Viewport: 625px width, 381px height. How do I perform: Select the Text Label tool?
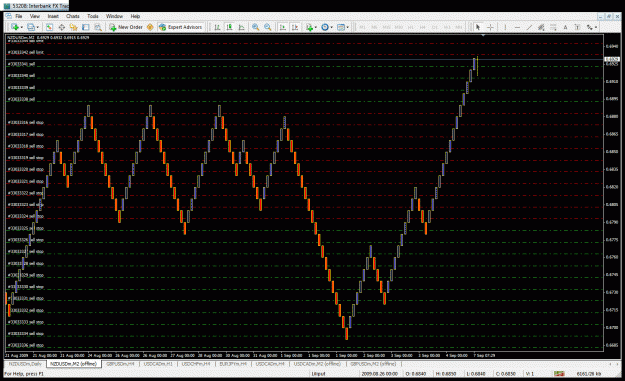coord(577,27)
